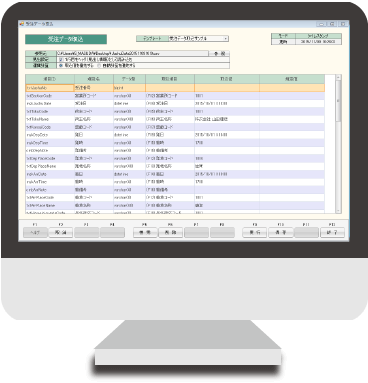The height and width of the screenshot is (383, 368).
Task: Toggle the header row checkbox under the file path
Action: click(61, 59)
